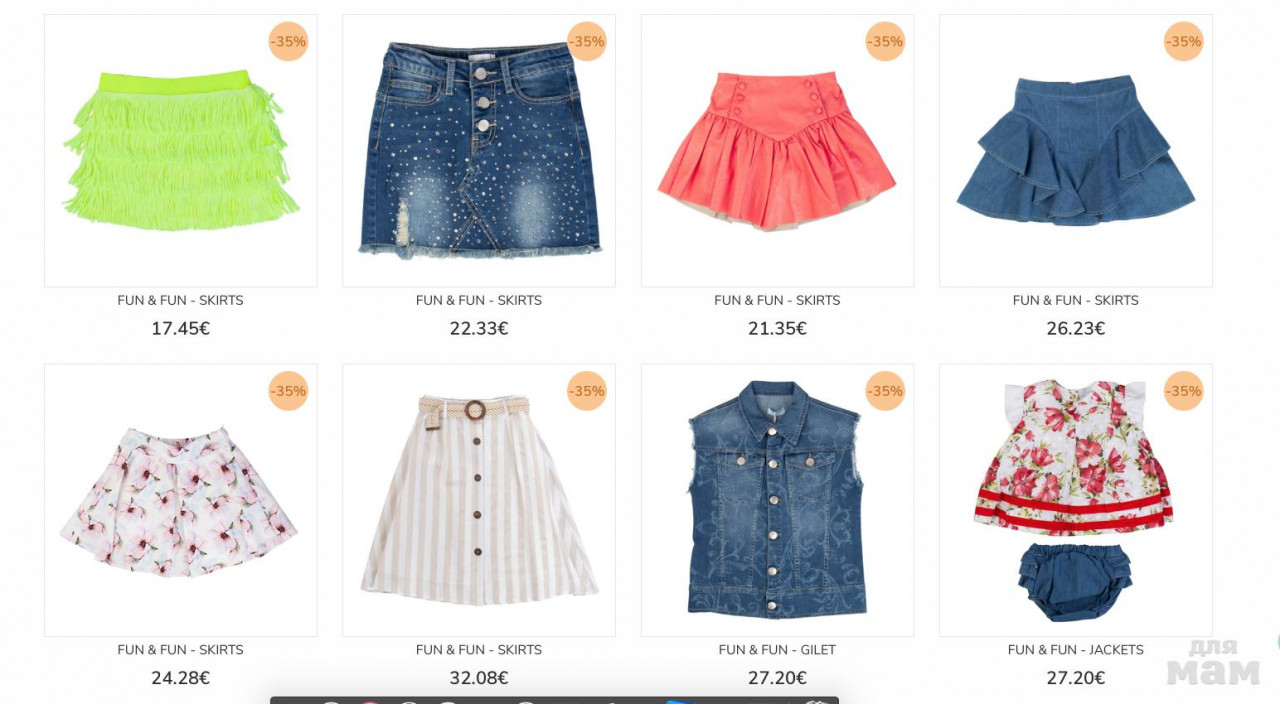Click the -35% badge on coral skirt
The image size is (1280, 704).
pos(885,42)
